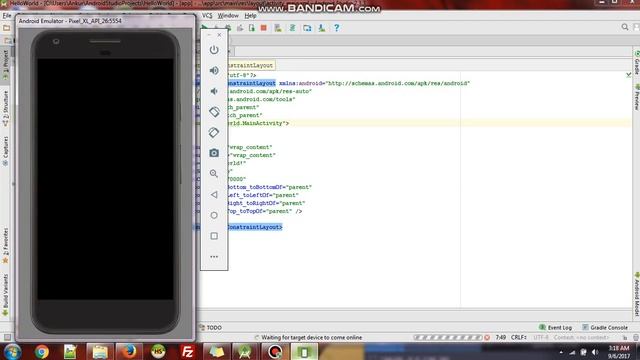Click the background task progress bar

click(x=448, y=338)
